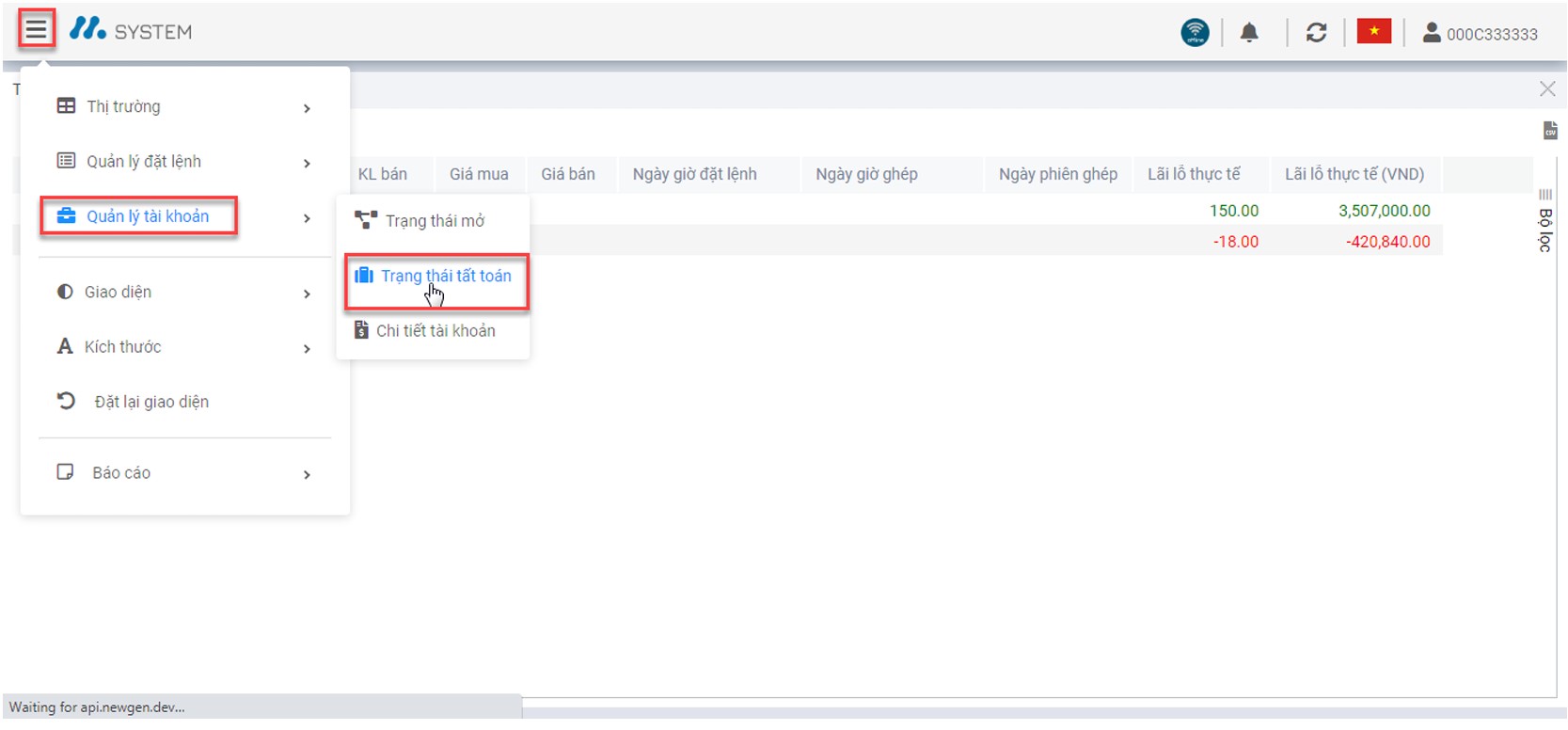Click Đặt lại giao diện reset option

coord(150,402)
